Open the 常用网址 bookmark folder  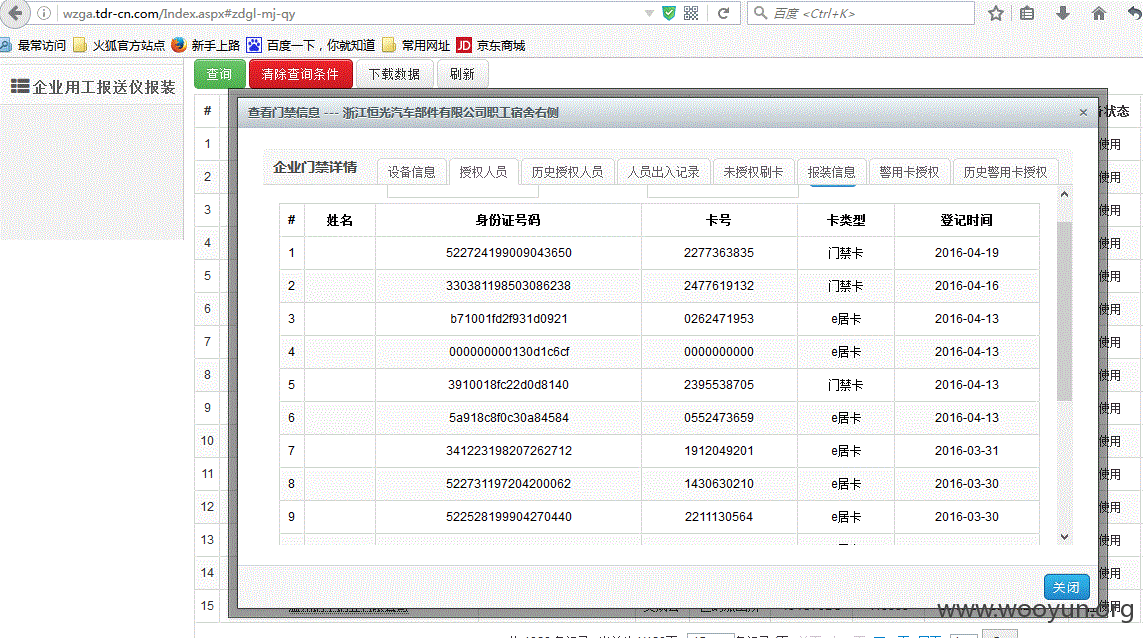point(416,45)
